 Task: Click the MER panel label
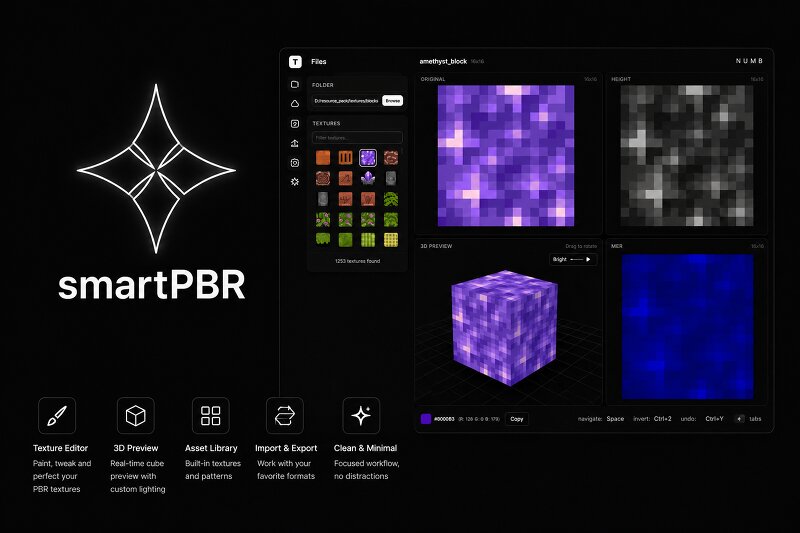pos(617,246)
